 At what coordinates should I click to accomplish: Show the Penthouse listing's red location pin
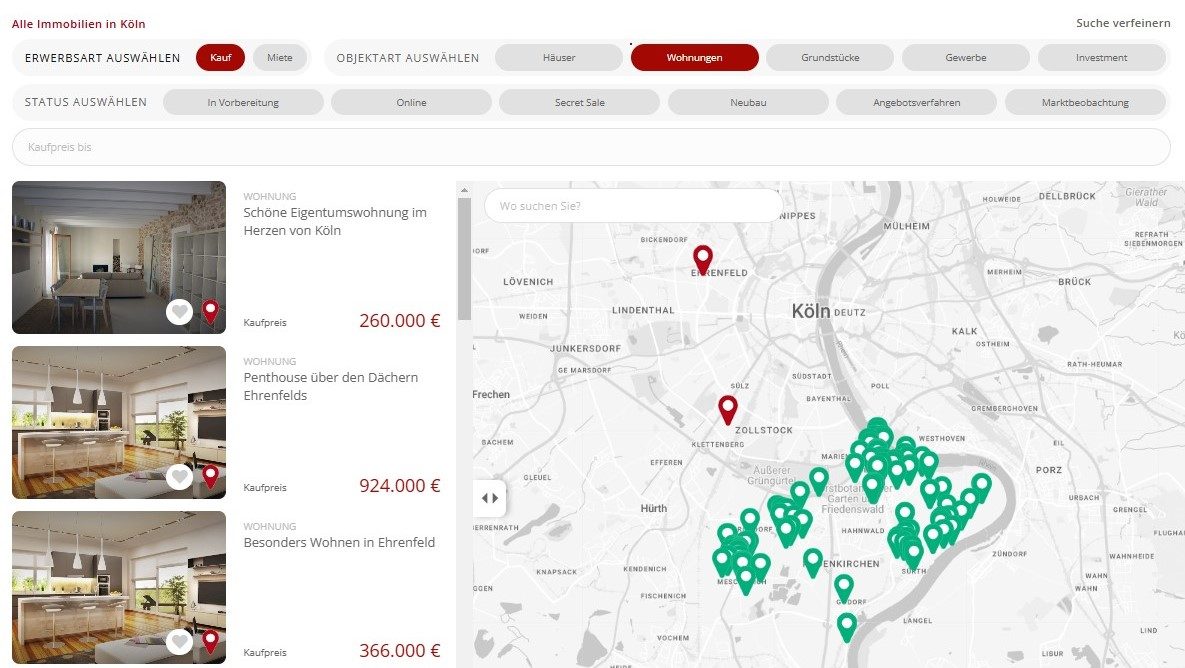[210, 477]
